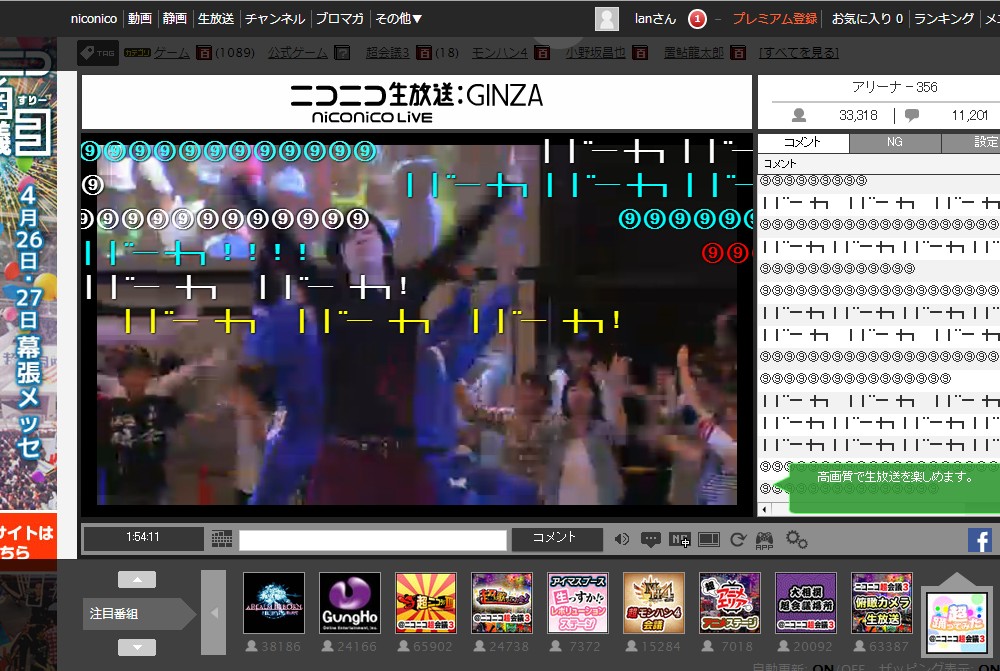Click プレミアム登録 link
The width and height of the screenshot is (1000, 671).
[x=774, y=18]
